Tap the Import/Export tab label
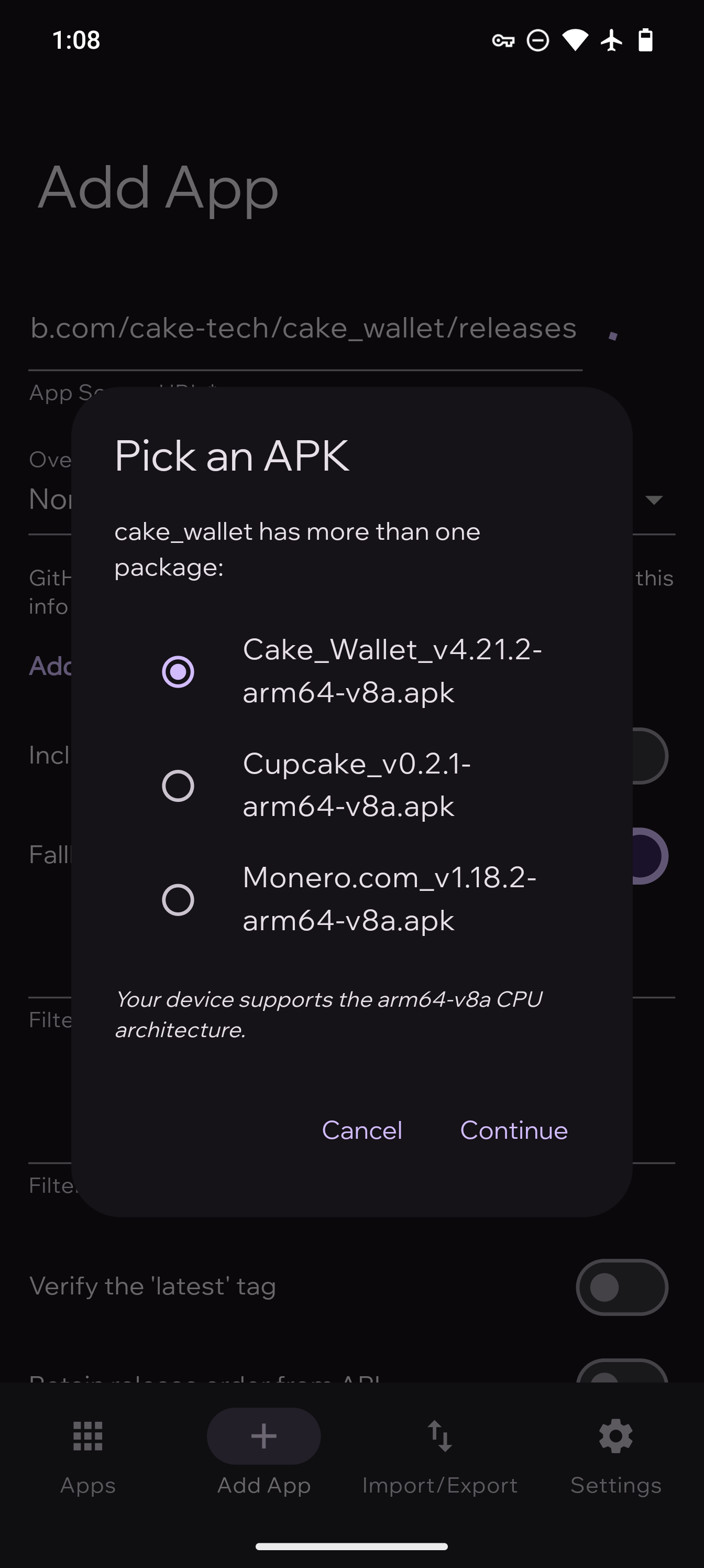Viewport: 704px width, 1568px height. tap(439, 1485)
